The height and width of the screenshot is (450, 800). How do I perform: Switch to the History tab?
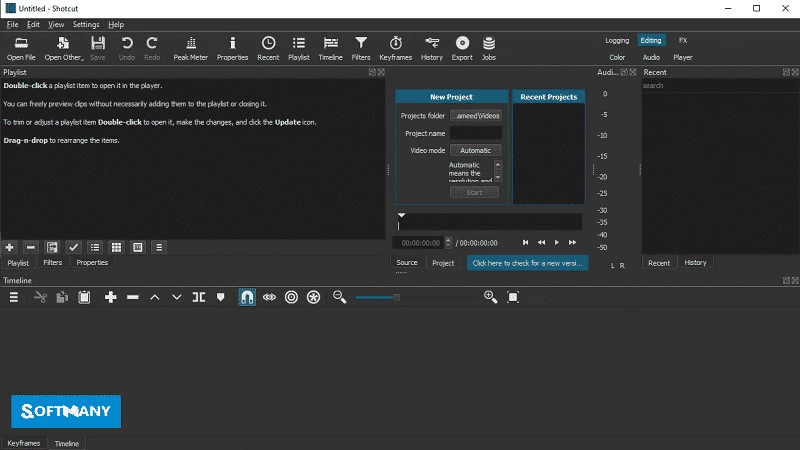[695, 262]
